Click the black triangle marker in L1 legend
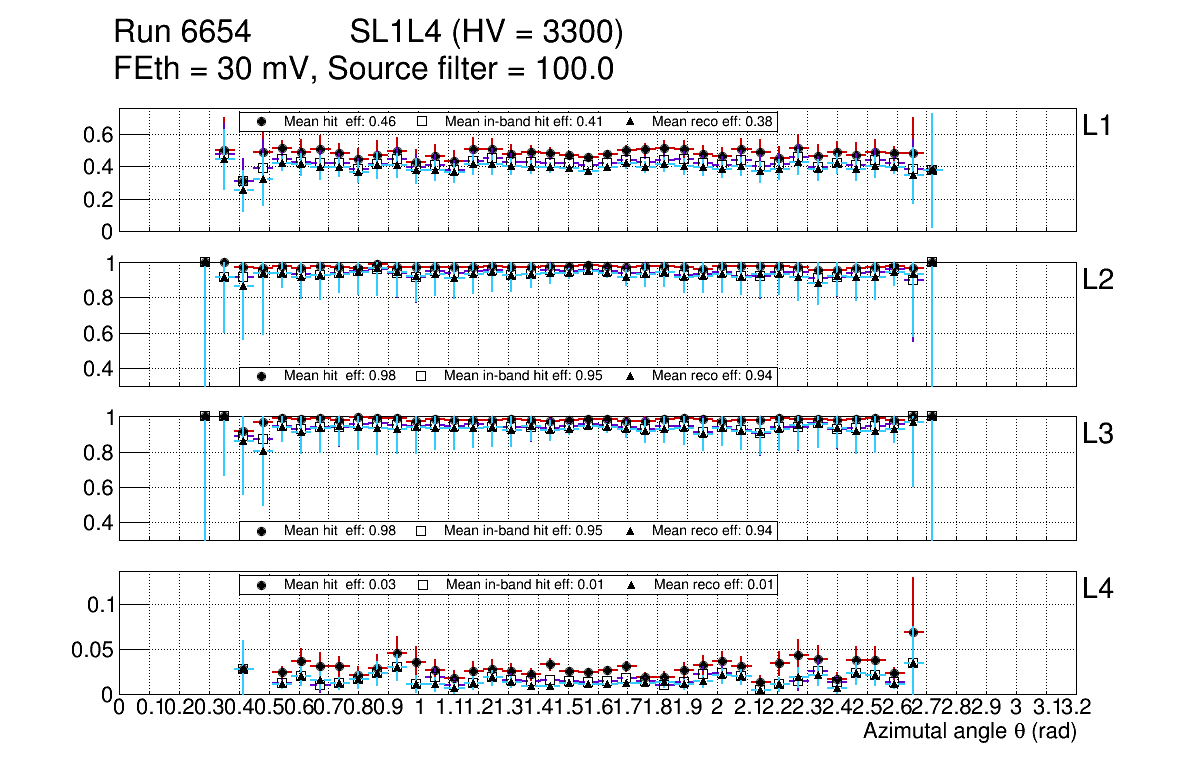This screenshot has width=1196, height=772. tap(631, 121)
